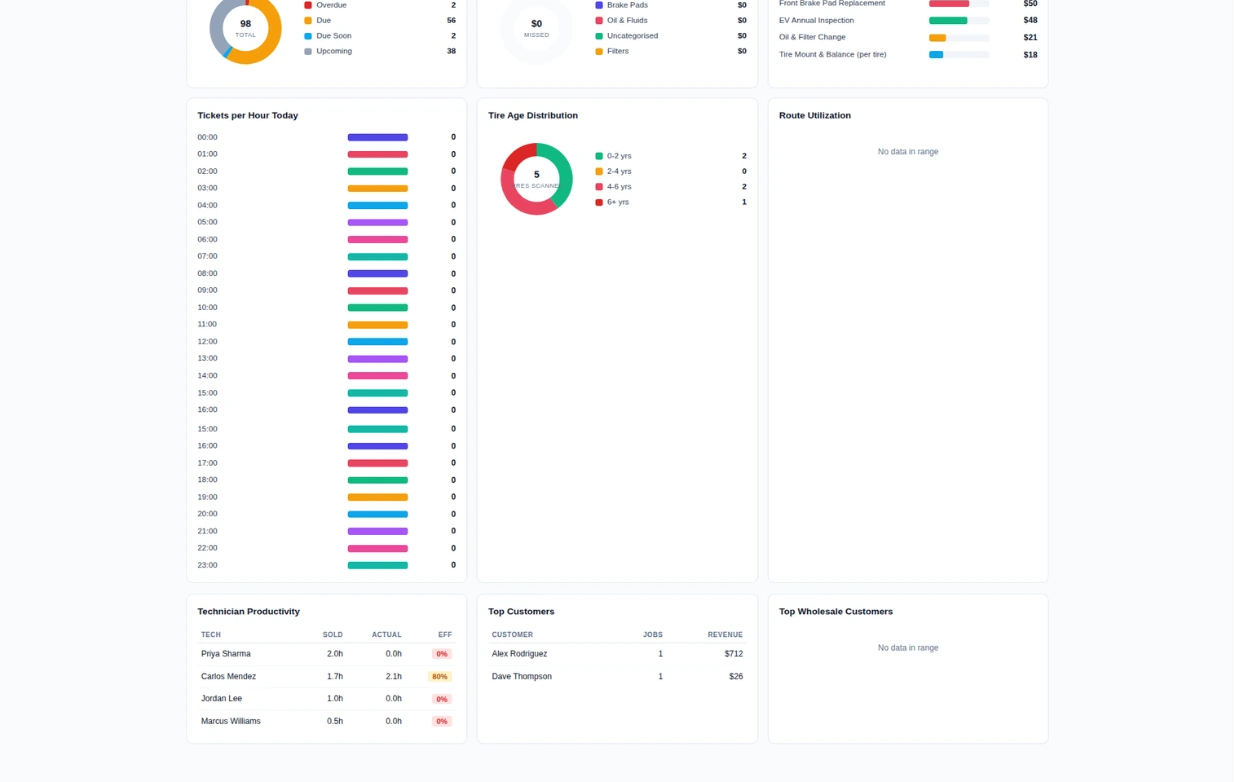Image resolution: width=1235 pixels, height=782 pixels.
Task: Click Carlos Mendez's 2.1h actual hours
Action: click(x=394, y=677)
